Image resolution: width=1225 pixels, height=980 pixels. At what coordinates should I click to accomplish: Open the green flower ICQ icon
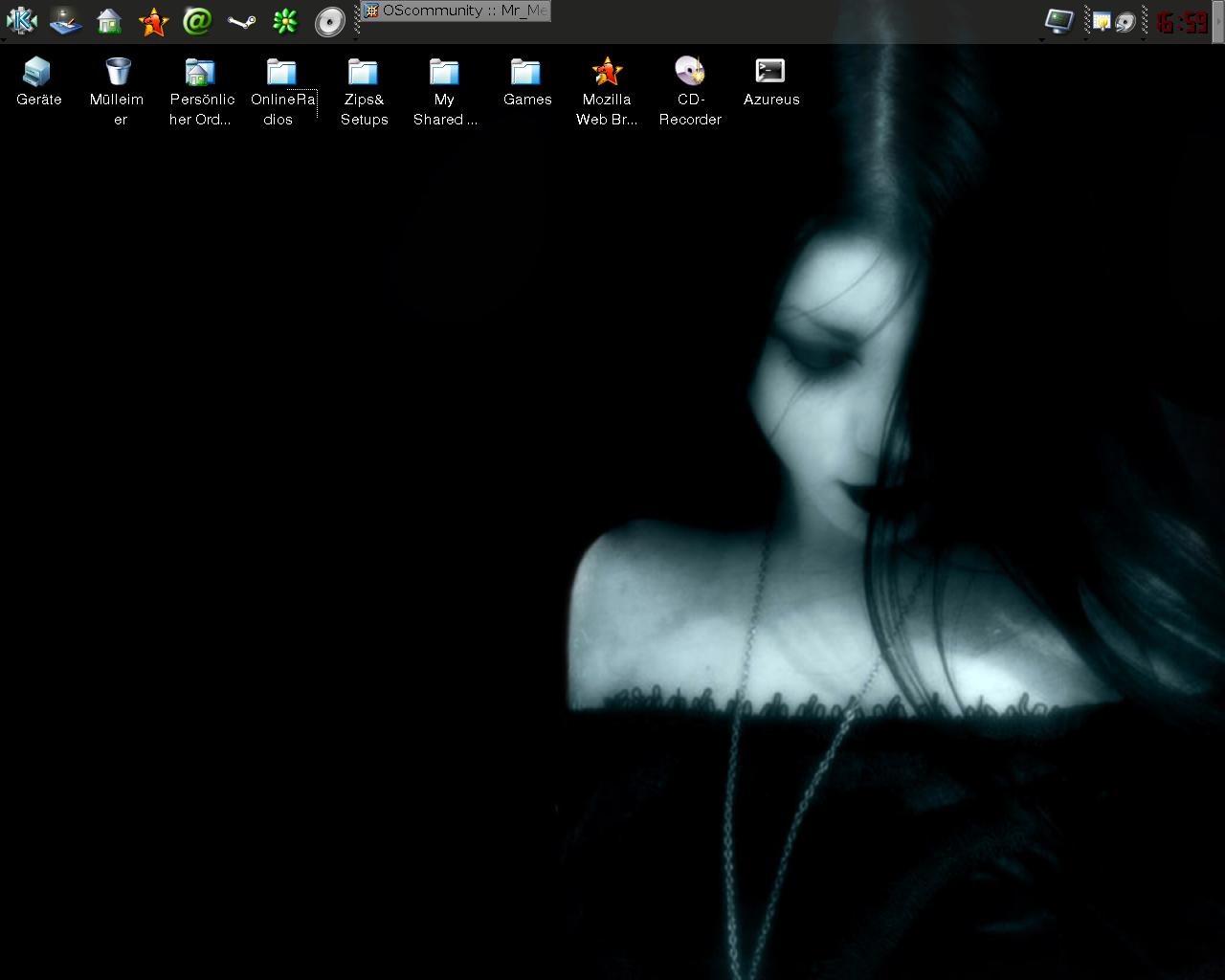(x=285, y=20)
